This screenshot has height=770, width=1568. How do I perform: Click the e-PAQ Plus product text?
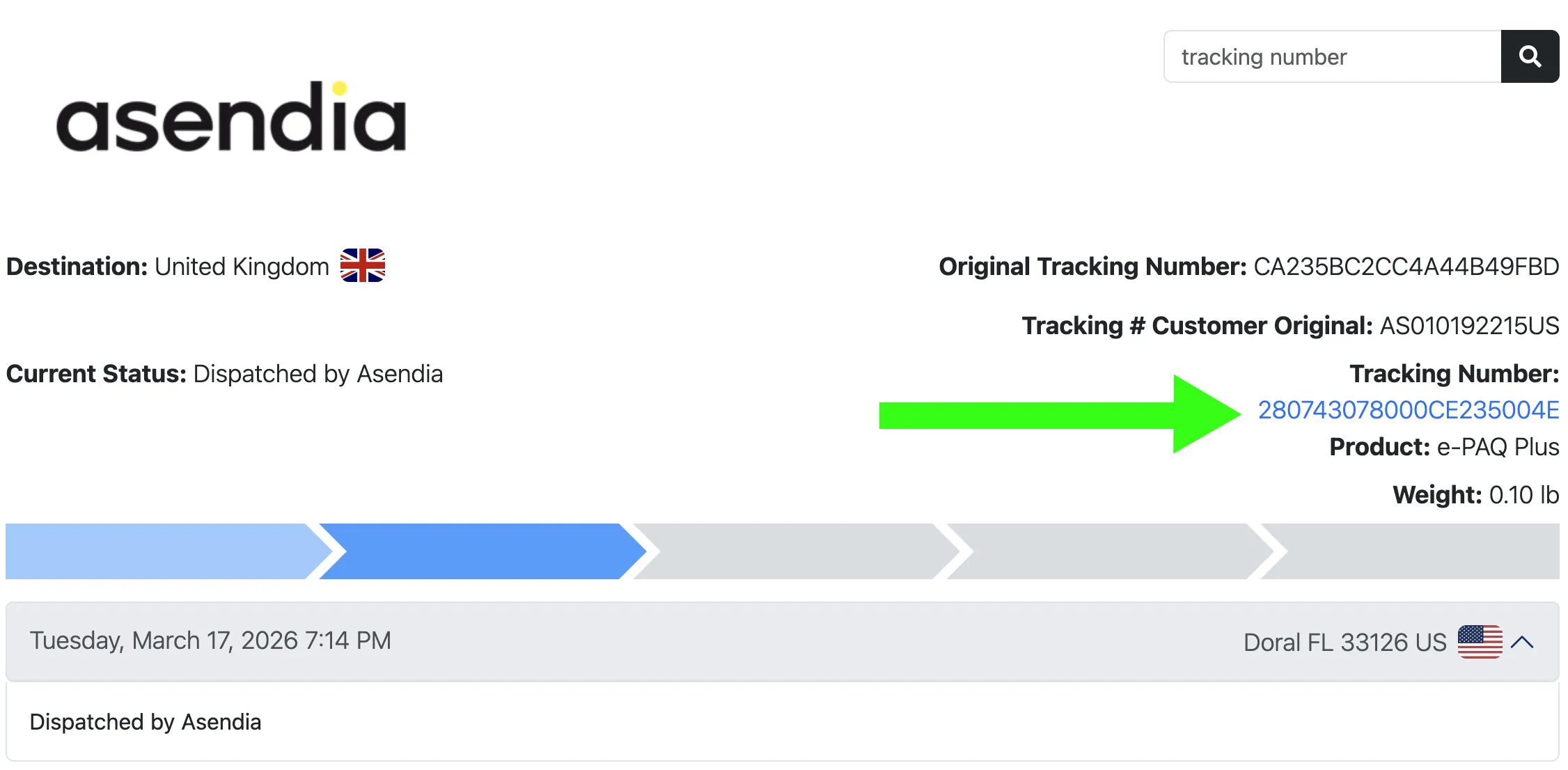[1498, 447]
